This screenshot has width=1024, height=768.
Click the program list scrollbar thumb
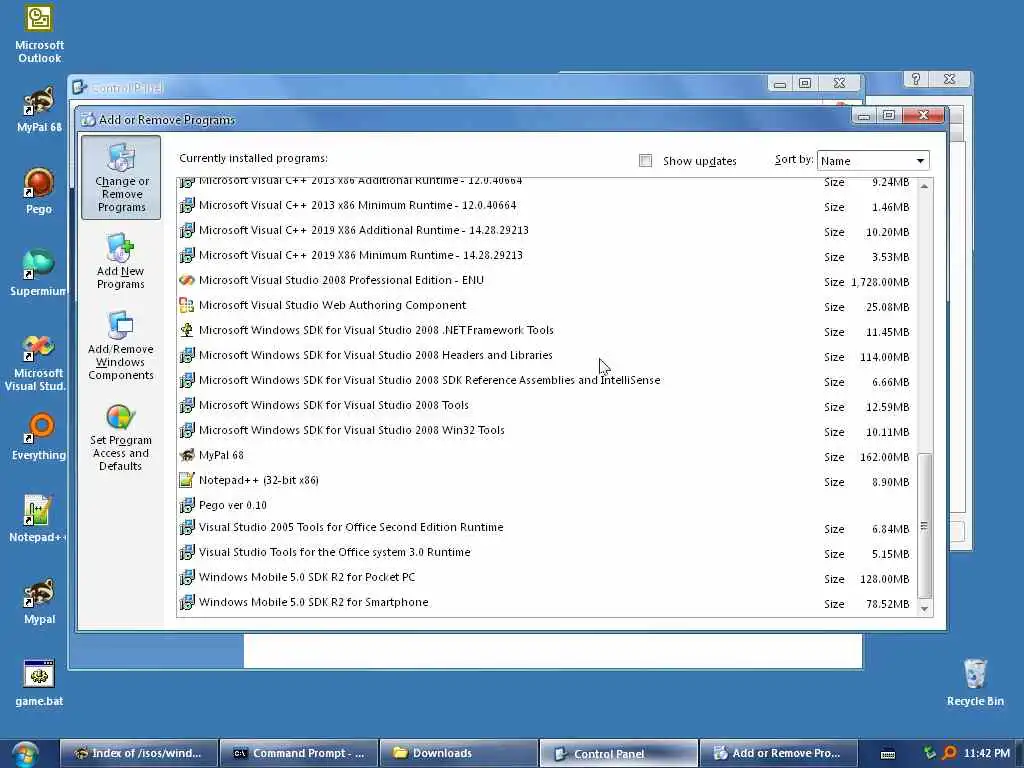pyautogui.click(x=924, y=525)
